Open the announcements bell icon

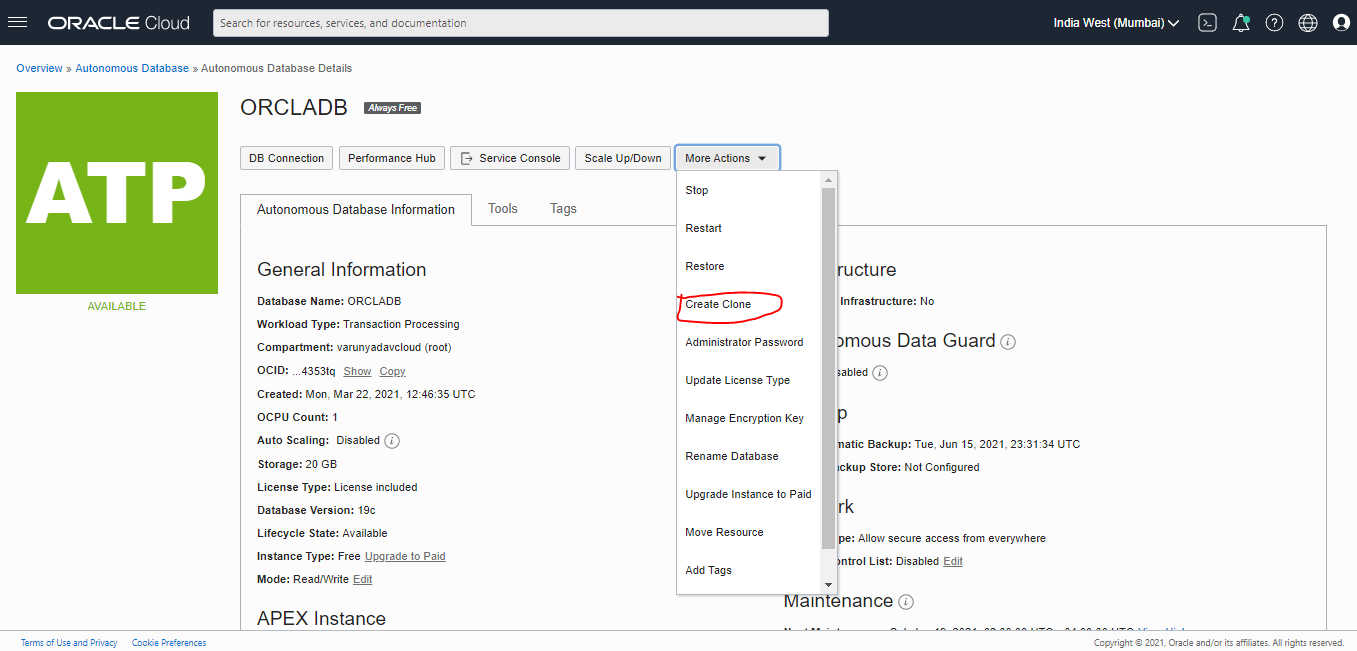[x=1241, y=22]
